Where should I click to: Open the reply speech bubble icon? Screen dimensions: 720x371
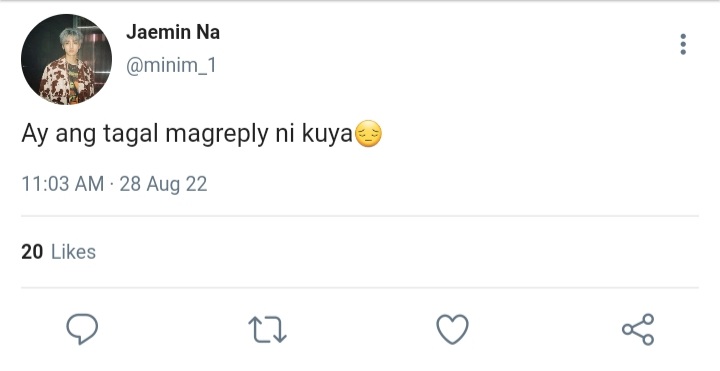point(82,329)
